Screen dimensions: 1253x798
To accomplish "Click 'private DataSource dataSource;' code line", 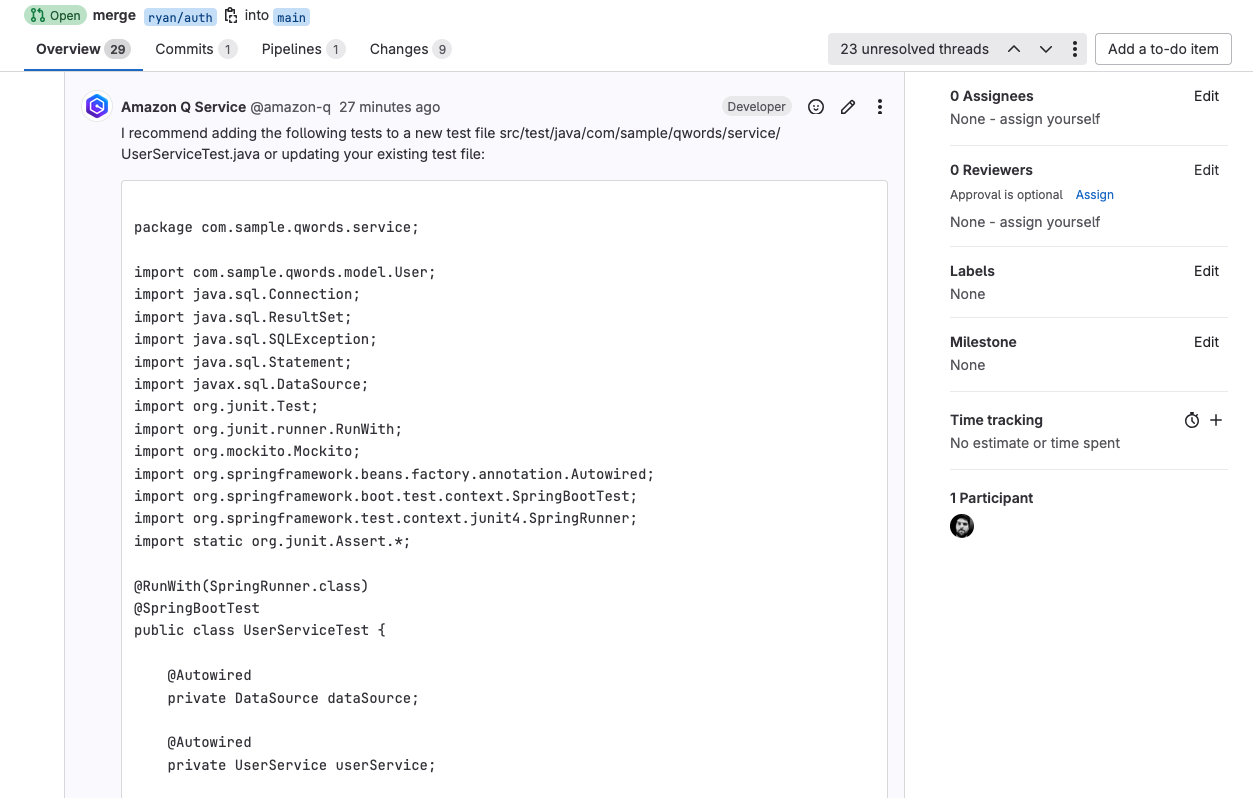I will tap(293, 698).
